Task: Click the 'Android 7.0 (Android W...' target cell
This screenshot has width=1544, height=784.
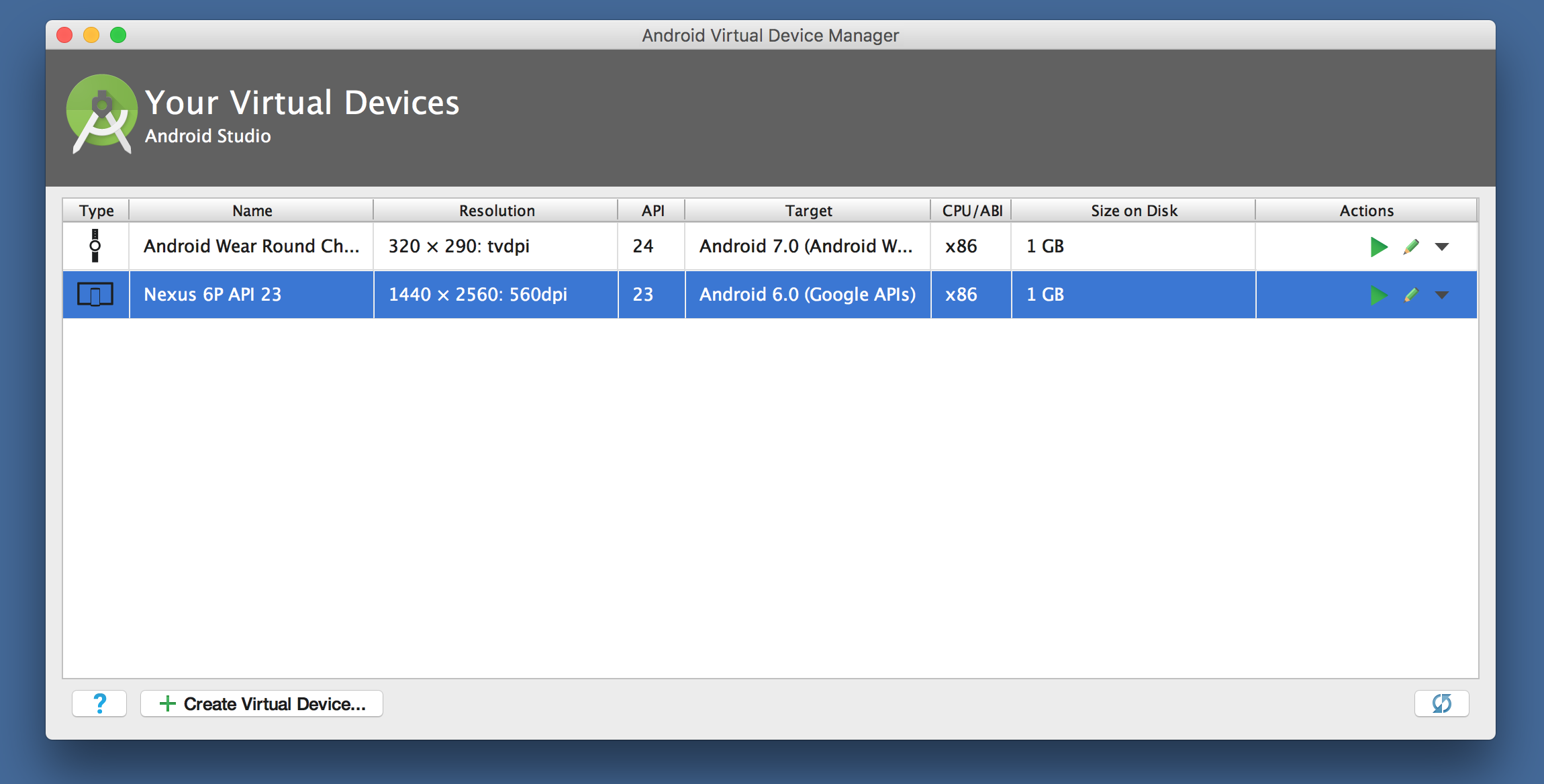Action: click(808, 246)
